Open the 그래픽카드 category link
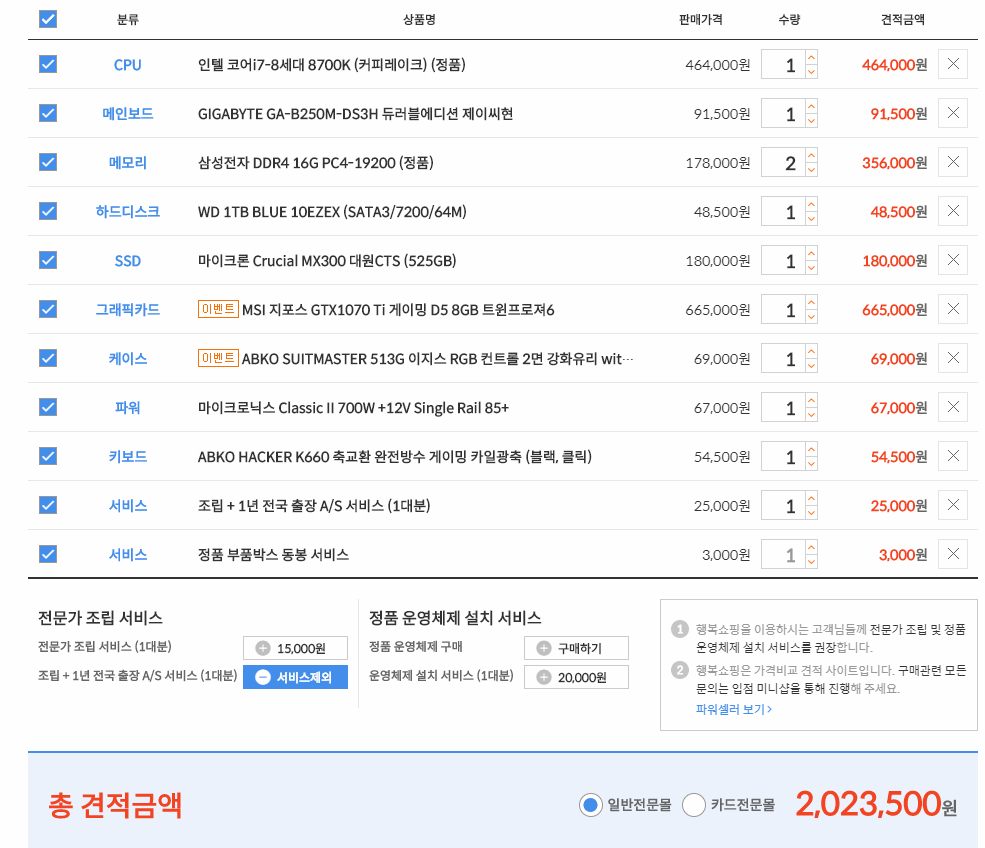 [128, 310]
